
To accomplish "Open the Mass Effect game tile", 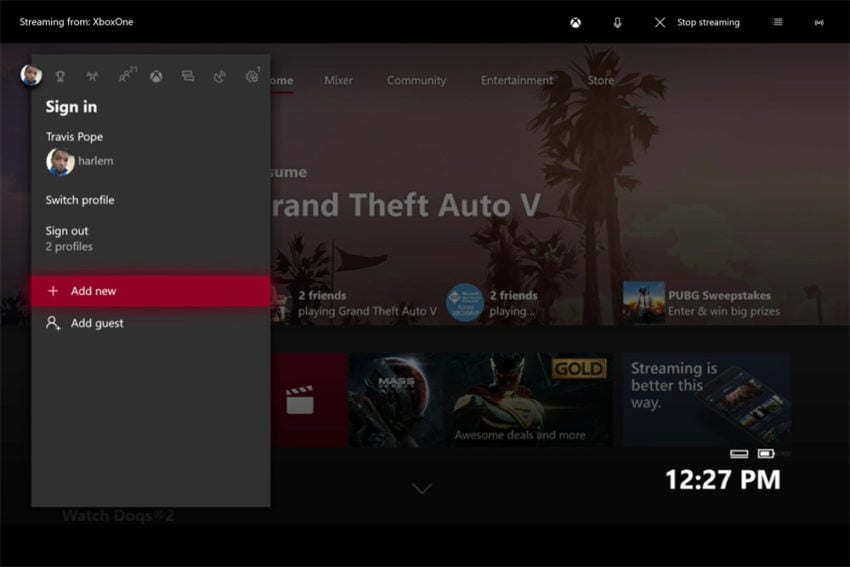I will [x=396, y=400].
